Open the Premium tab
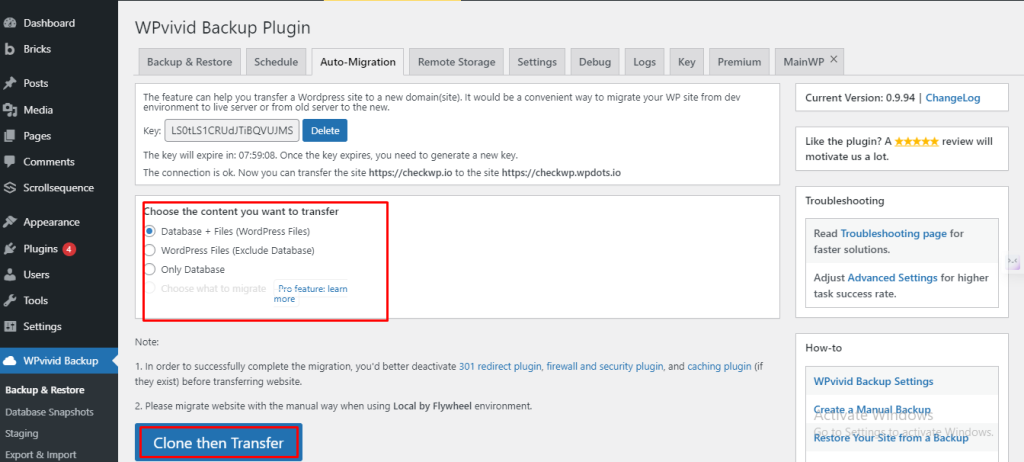The width and height of the screenshot is (1024, 462). [x=739, y=62]
